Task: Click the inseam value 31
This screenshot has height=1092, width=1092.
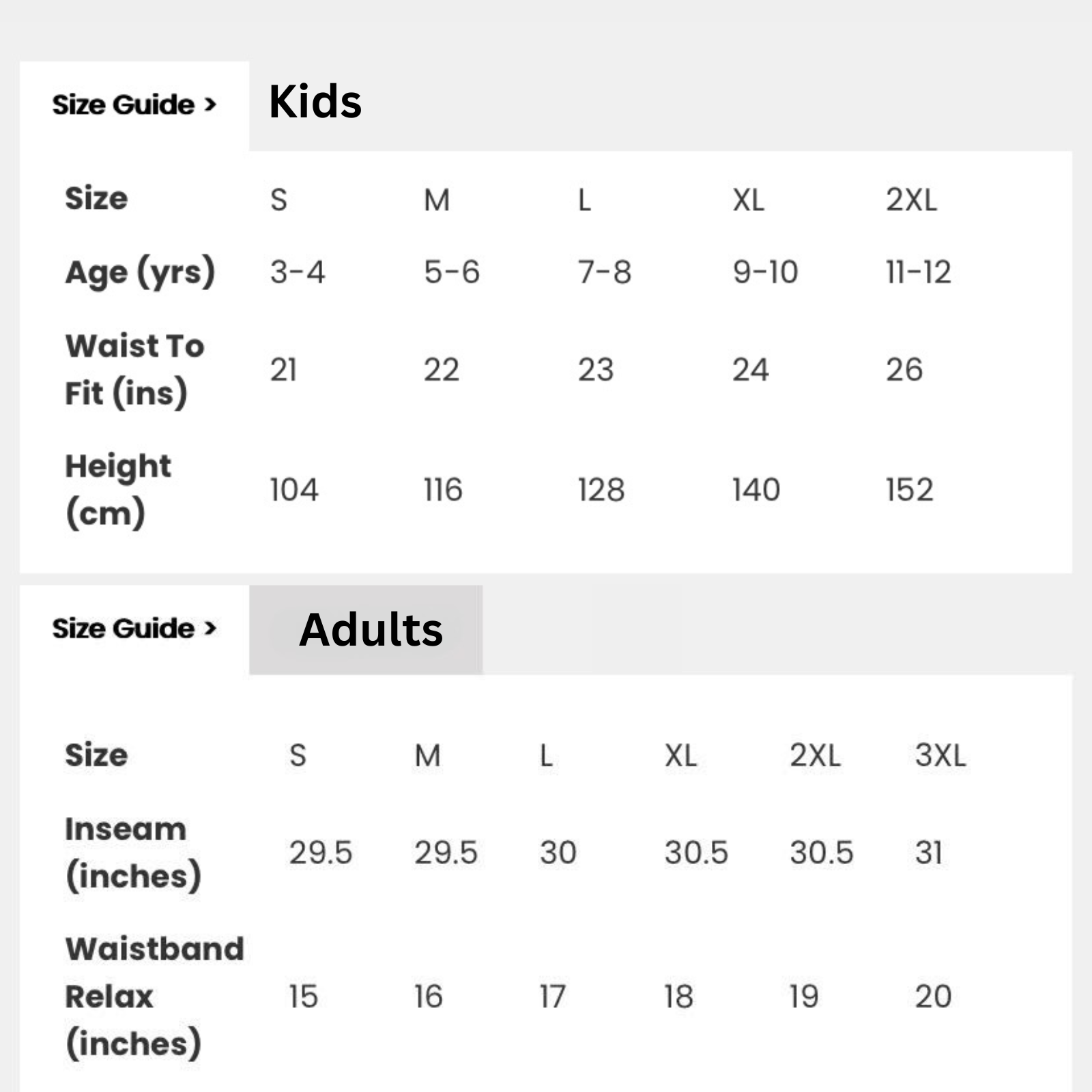Action: tap(928, 852)
